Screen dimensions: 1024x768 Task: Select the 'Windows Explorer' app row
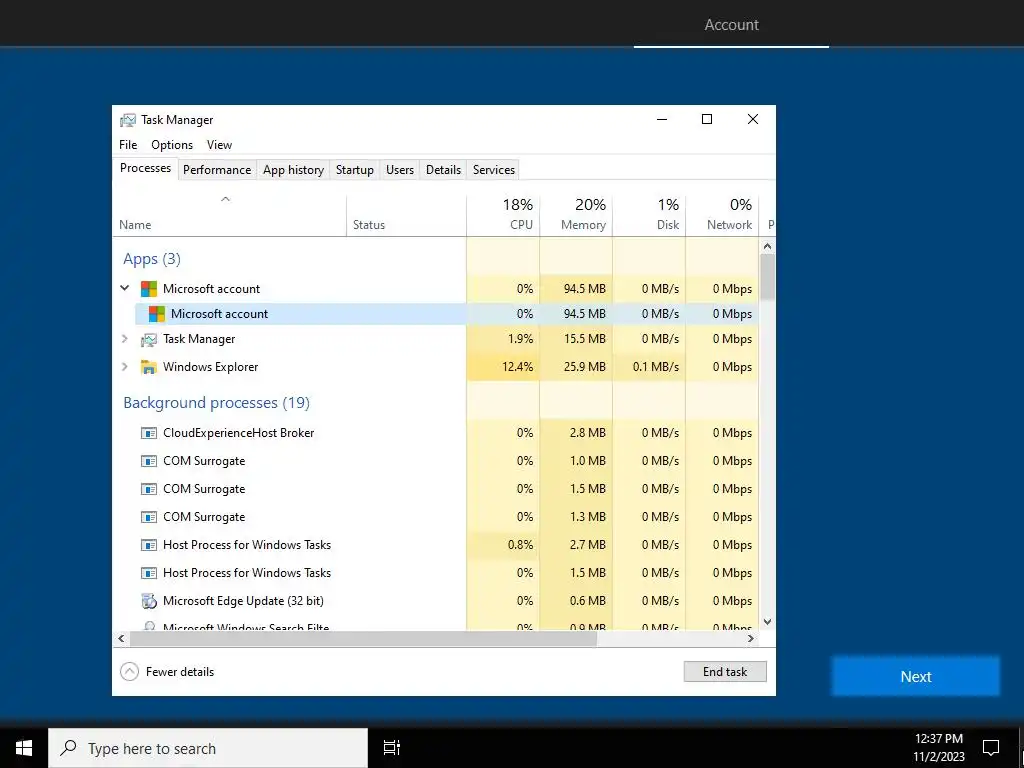(x=436, y=367)
